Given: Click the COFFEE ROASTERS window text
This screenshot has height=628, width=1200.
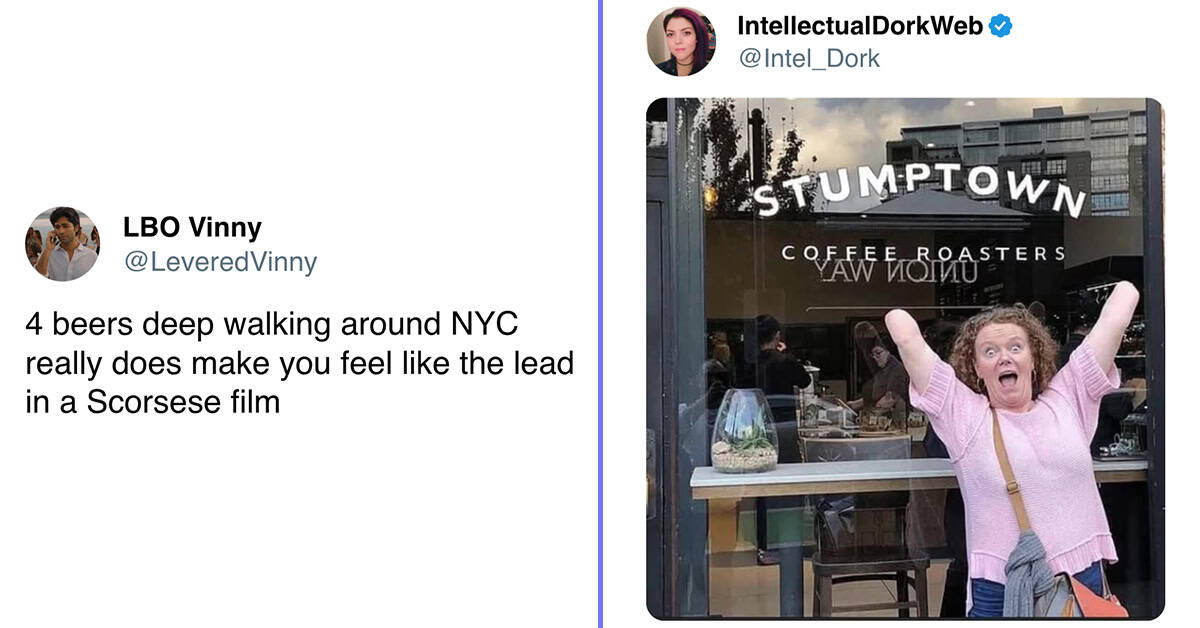Looking at the screenshot, I should 923,253.
